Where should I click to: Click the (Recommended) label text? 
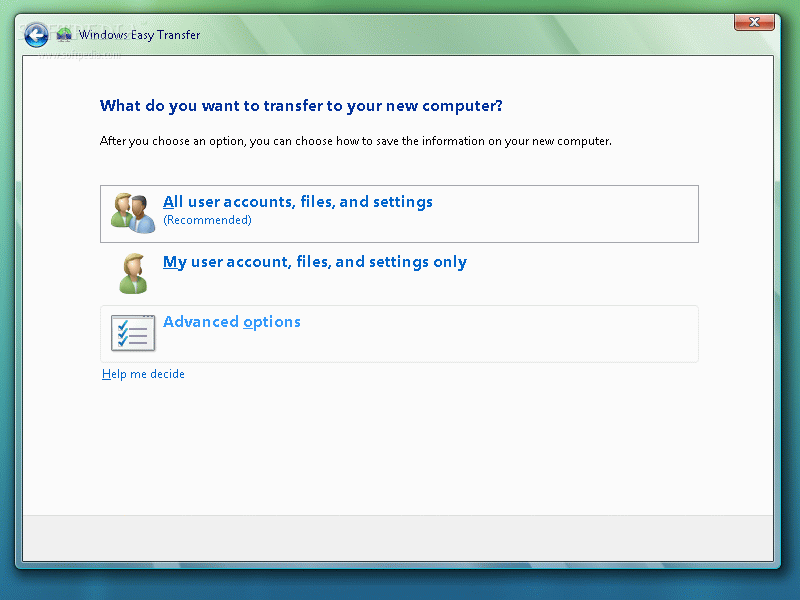point(207,220)
